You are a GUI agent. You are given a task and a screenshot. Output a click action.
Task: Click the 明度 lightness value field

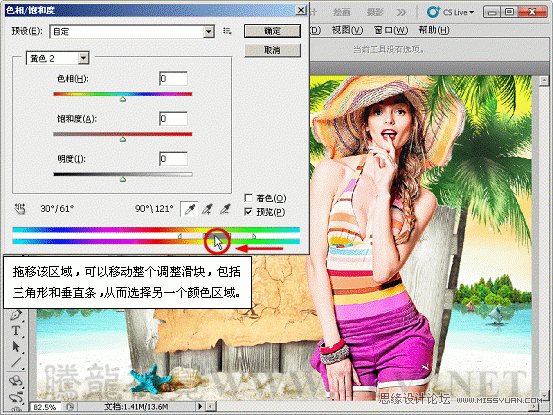(173, 159)
